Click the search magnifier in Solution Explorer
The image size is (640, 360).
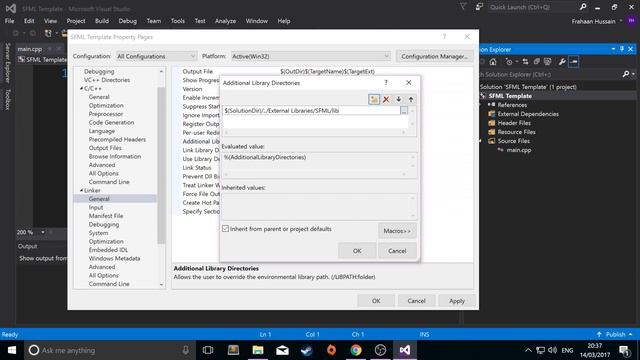626,74
